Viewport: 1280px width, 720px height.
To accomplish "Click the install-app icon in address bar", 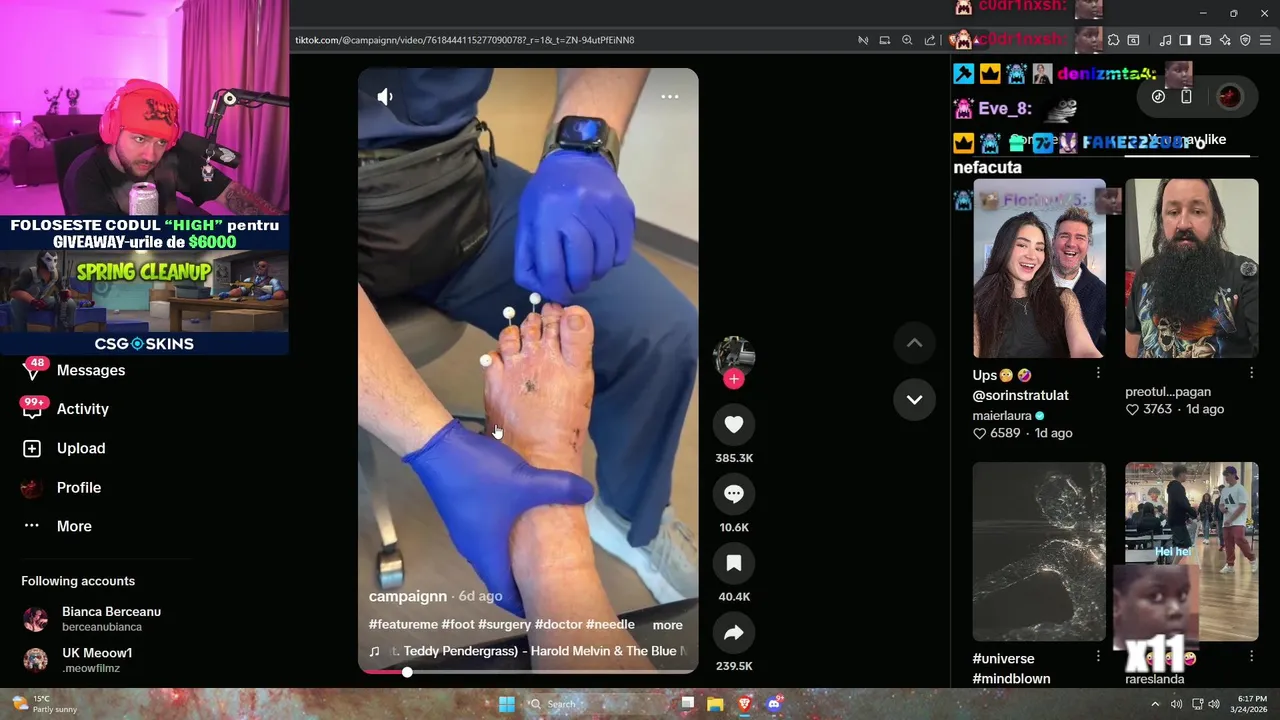I will [x=884, y=40].
